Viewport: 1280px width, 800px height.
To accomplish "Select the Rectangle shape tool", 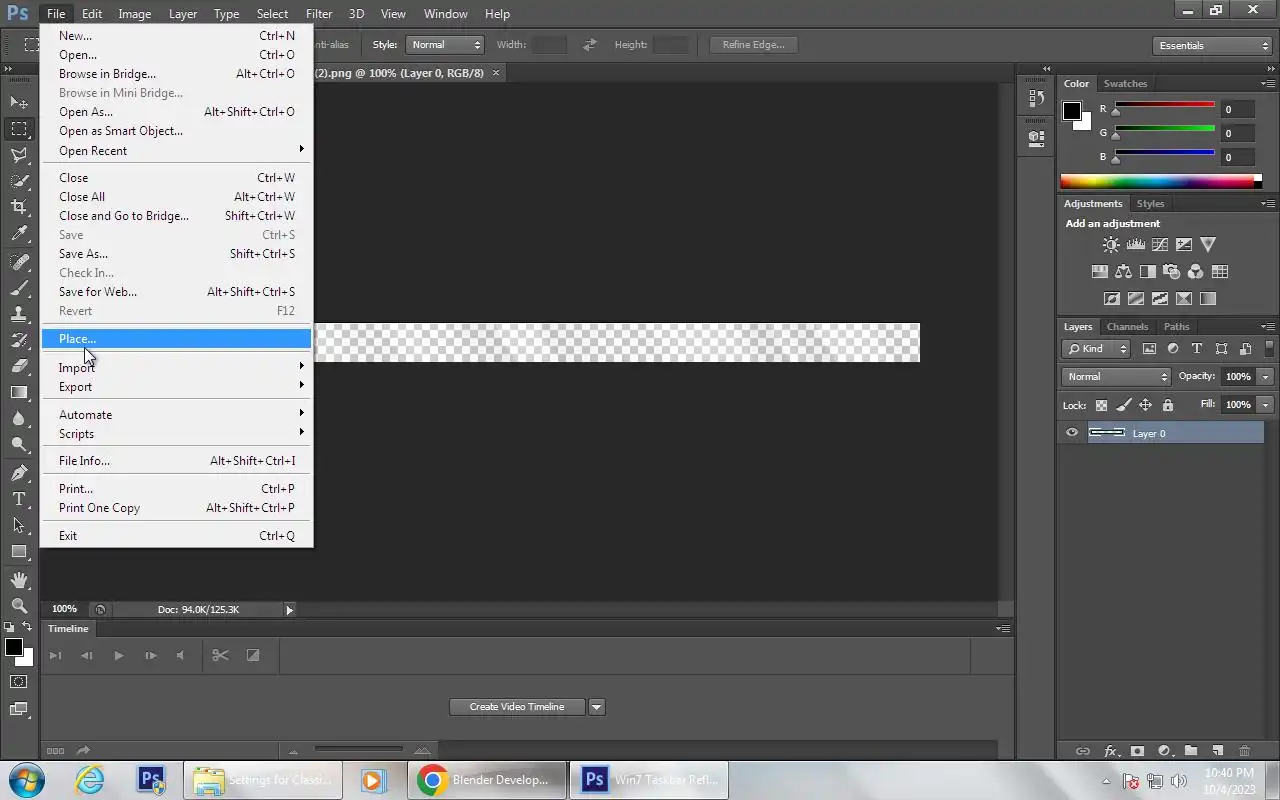I will pos(19,551).
